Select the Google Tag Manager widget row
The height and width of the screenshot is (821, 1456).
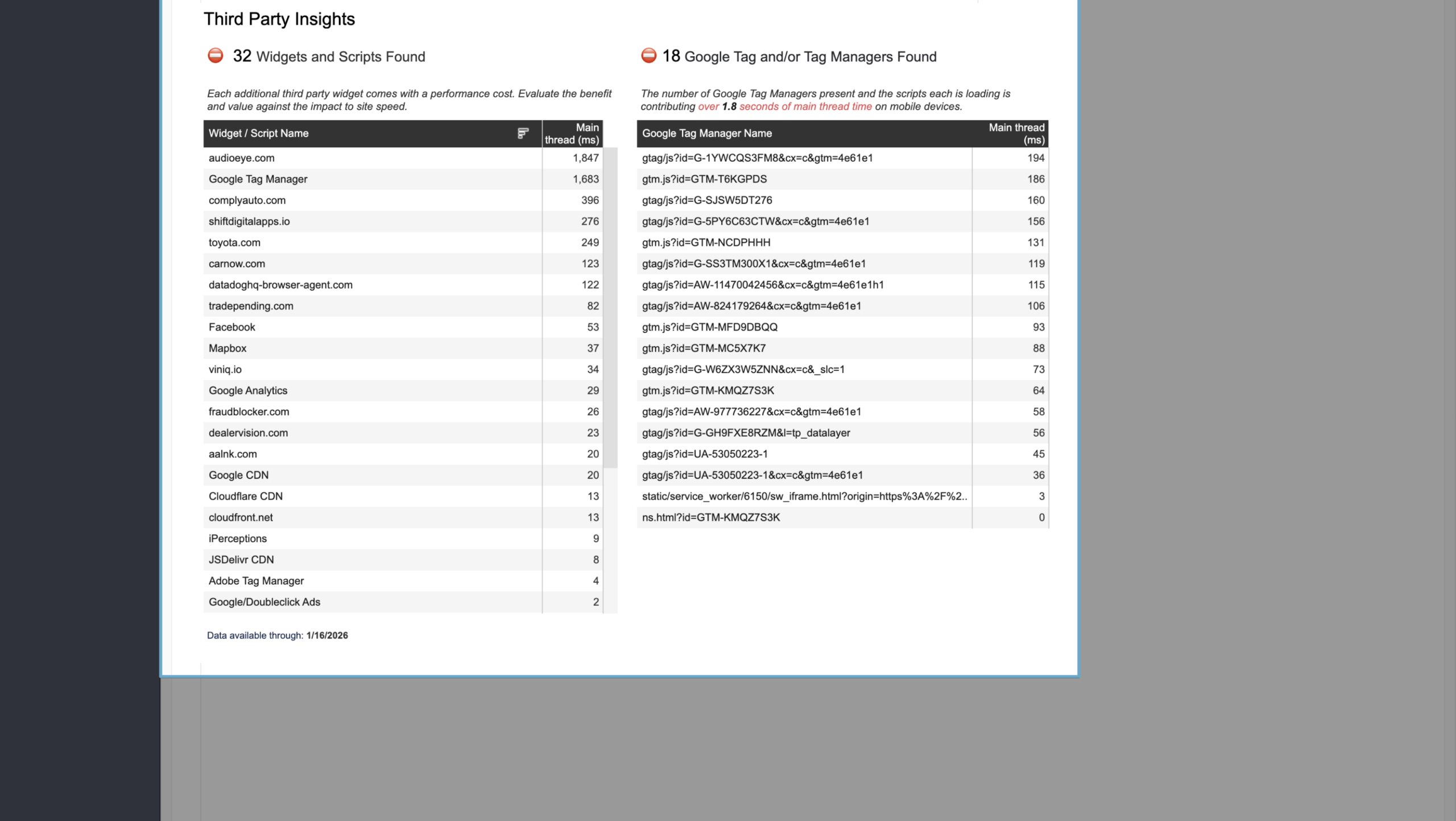(x=403, y=179)
